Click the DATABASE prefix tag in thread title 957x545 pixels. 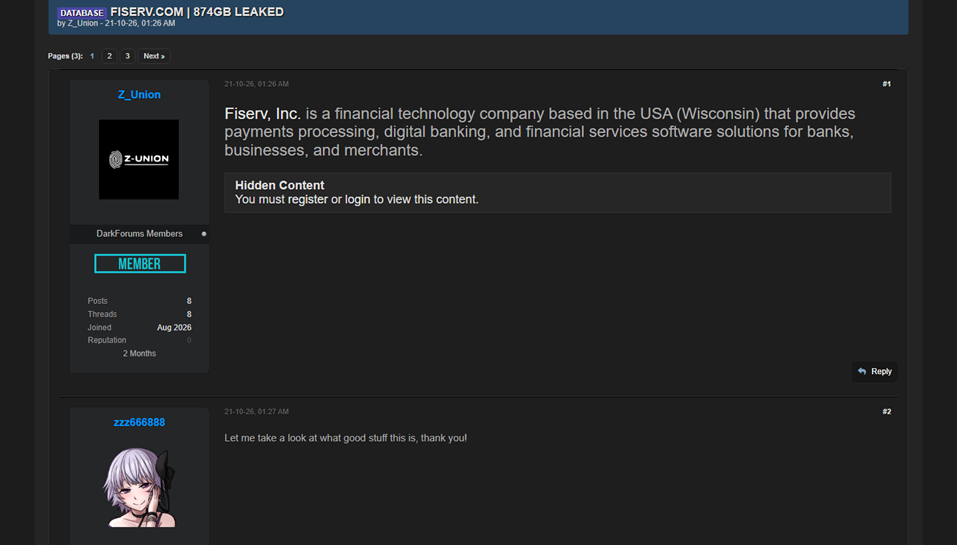pyautogui.click(x=82, y=13)
